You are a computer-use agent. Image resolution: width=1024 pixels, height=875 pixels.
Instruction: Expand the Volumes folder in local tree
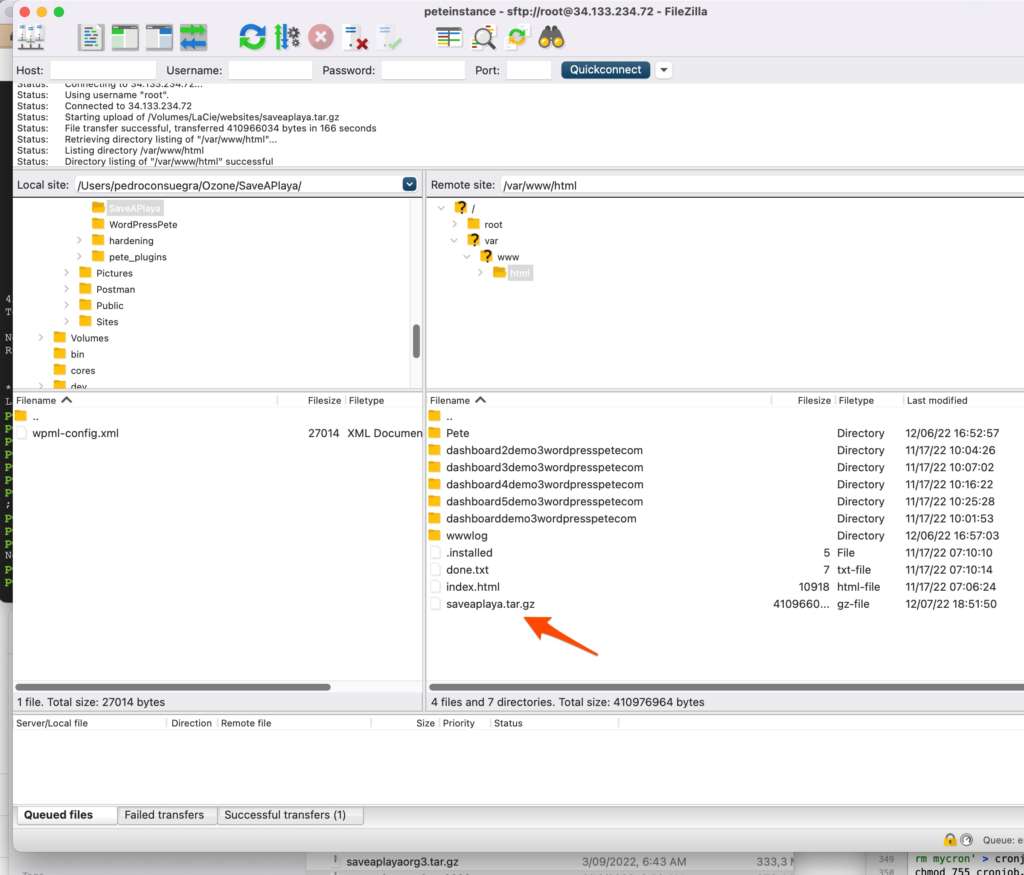[x=41, y=338]
